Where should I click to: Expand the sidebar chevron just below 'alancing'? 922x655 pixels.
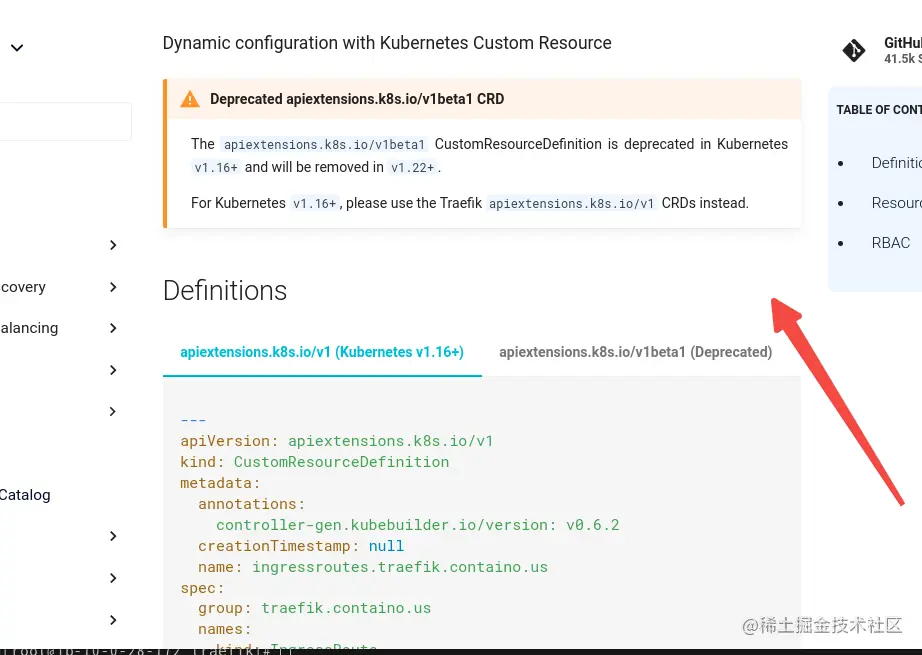tap(113, 370)
